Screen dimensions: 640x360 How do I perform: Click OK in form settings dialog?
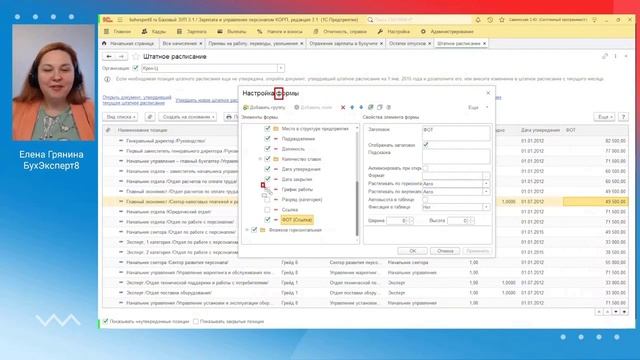coord(413,251)
